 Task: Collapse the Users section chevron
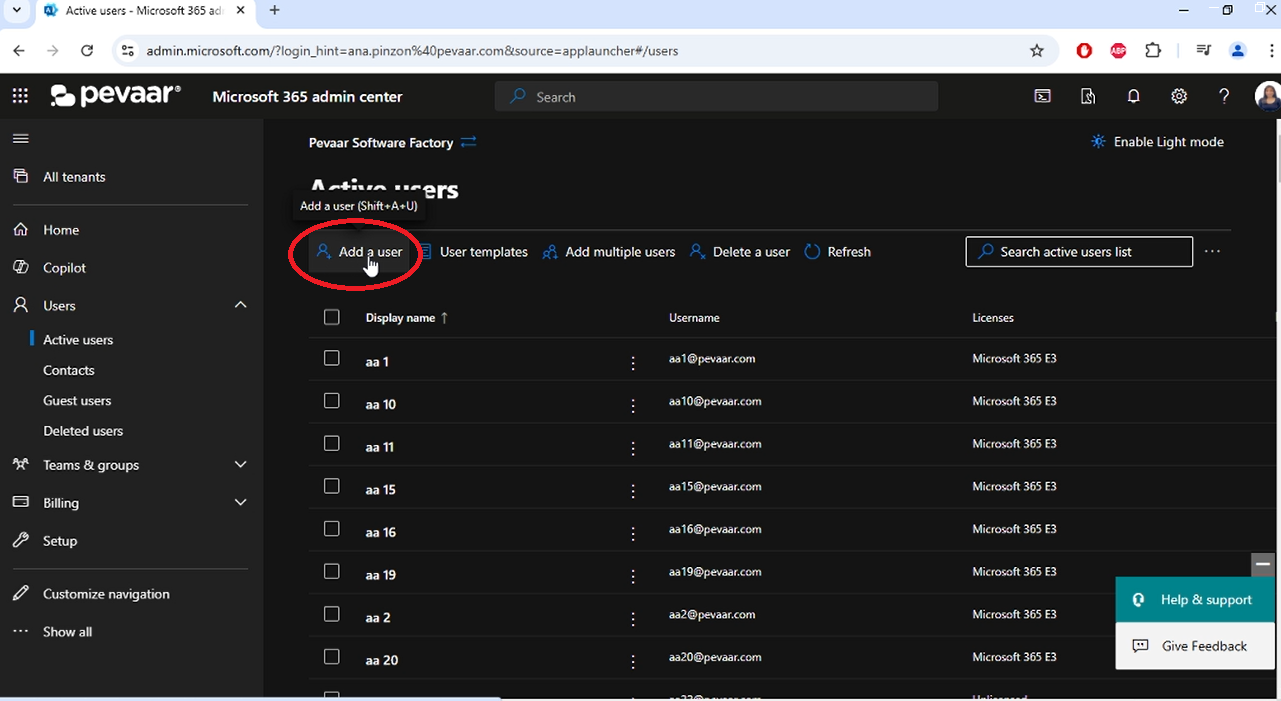(240, 305)
